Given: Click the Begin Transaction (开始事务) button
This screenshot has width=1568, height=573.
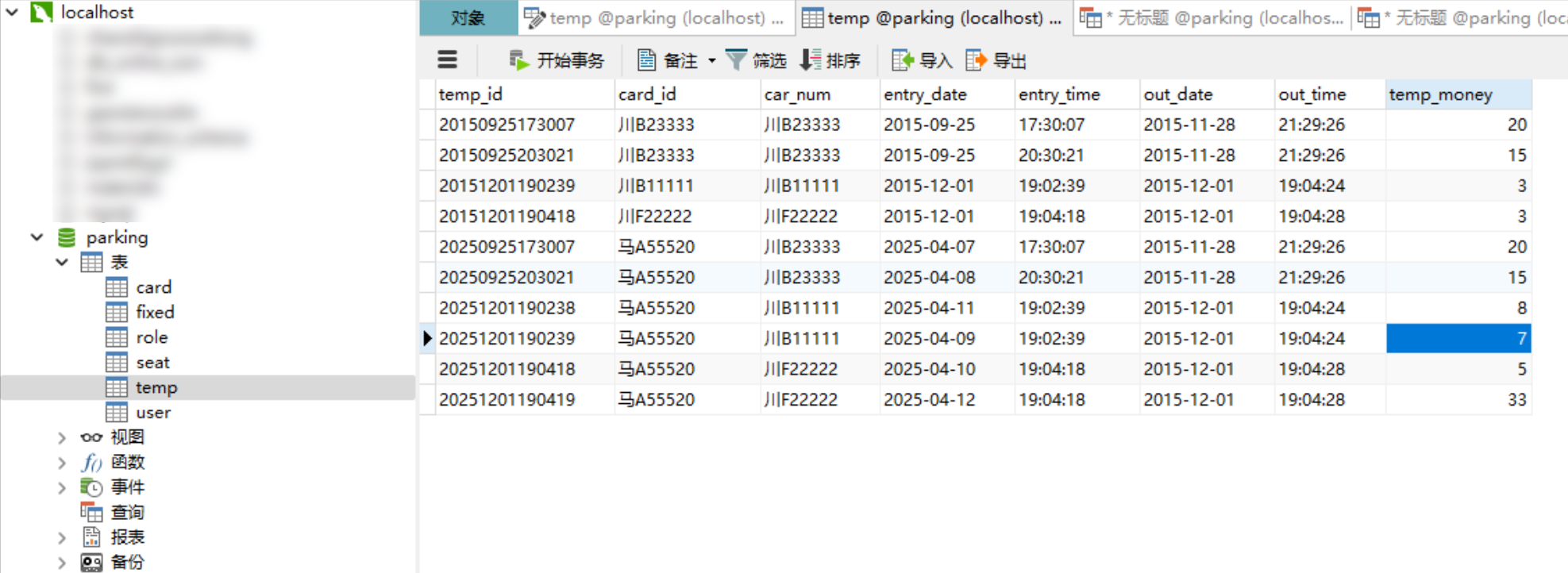Looking at the screenshot, I should (x=557, y=60).
